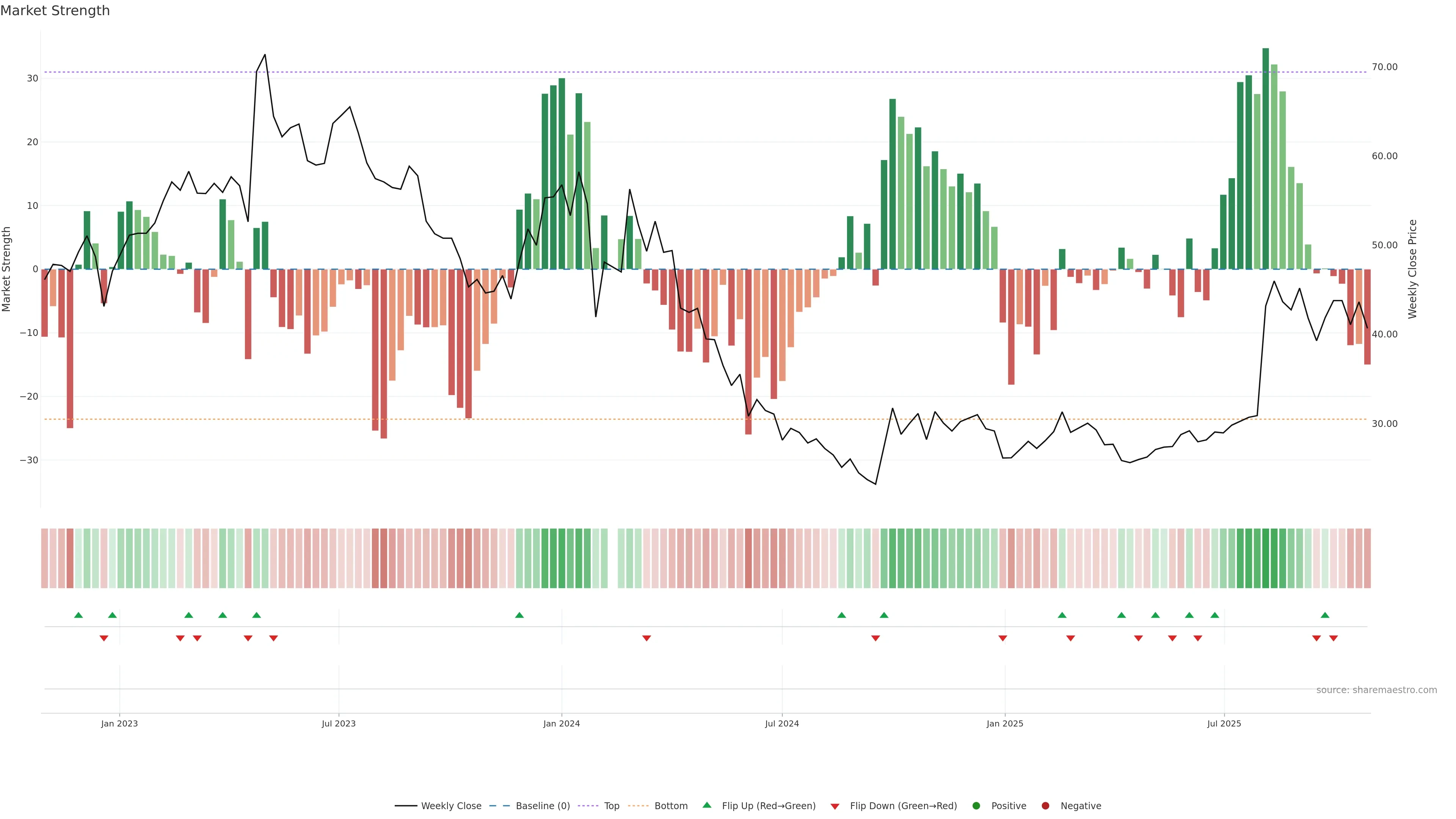The height and width of the screenshot is (819, 1456).
Task: Click the green Positive circle in legend
Action: pyautogui.click(x=976, y=806)
